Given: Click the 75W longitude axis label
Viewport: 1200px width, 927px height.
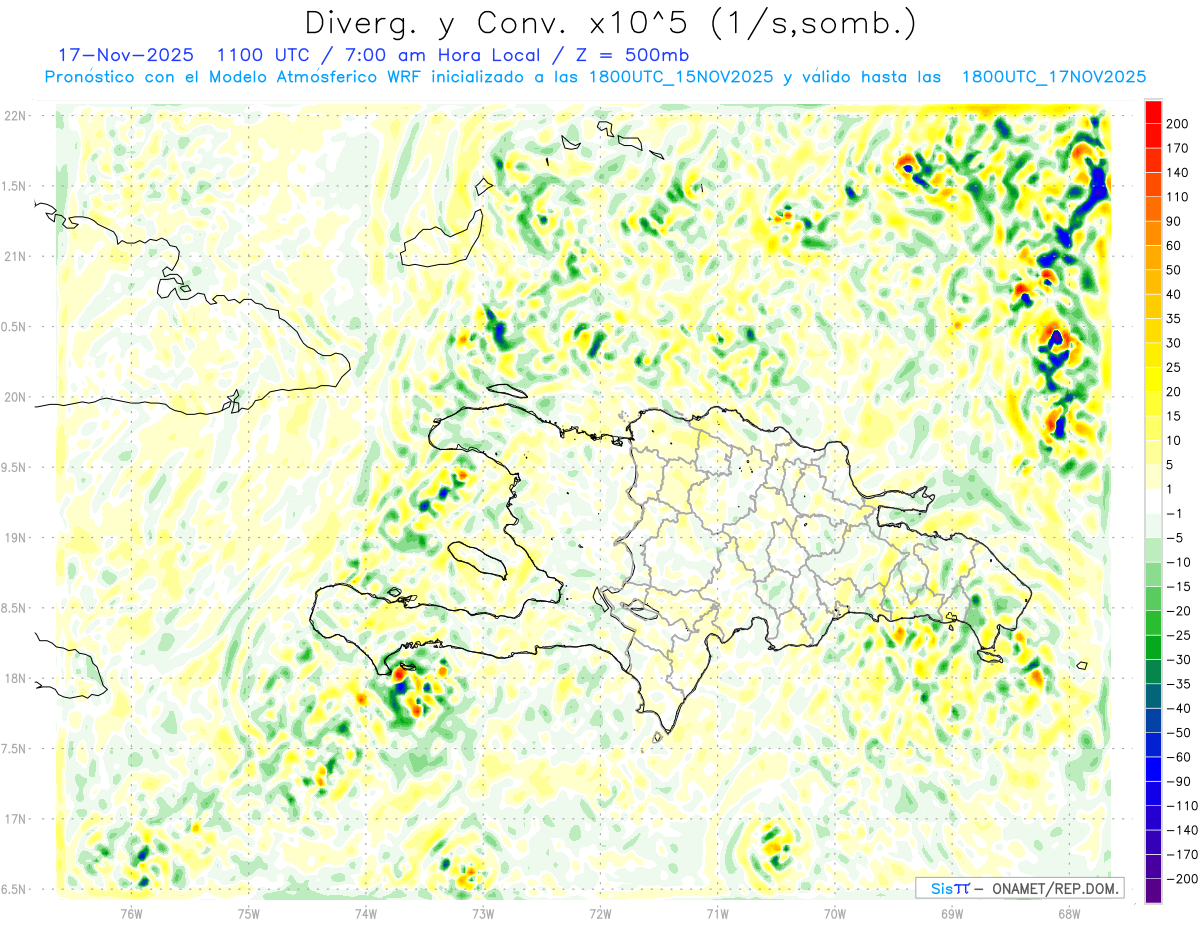Looking at the screenshot, I should (249, 913).
